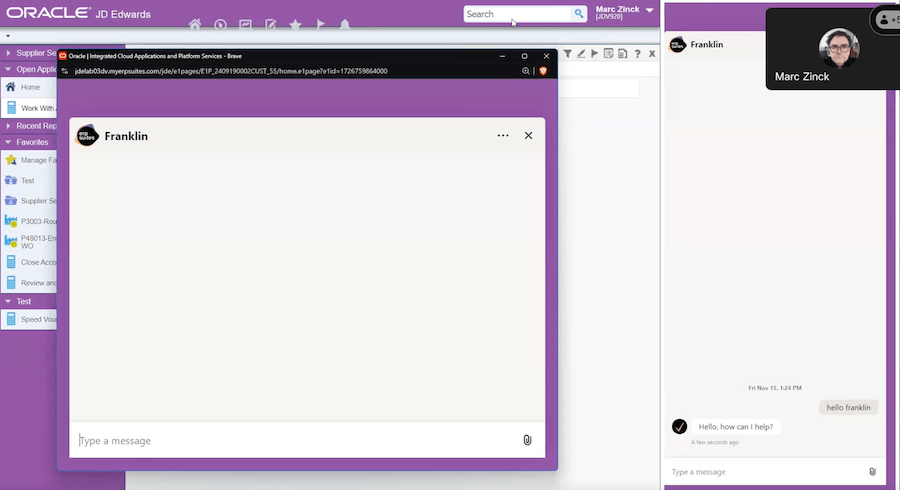The width and height of the screenshot is (900, 490).
Task: Click the edit note icon in the header
Action: (270, 25)
